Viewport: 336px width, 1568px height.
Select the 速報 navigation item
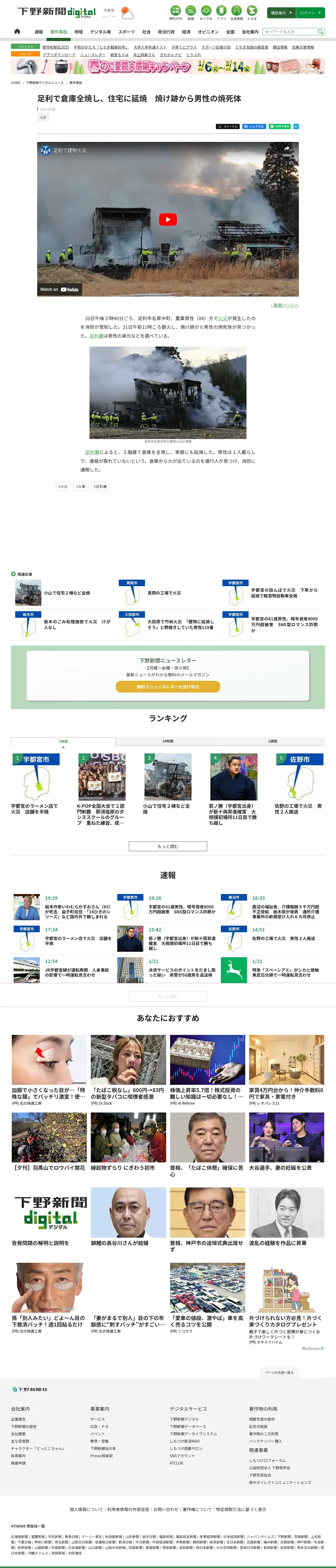[38, 32]
